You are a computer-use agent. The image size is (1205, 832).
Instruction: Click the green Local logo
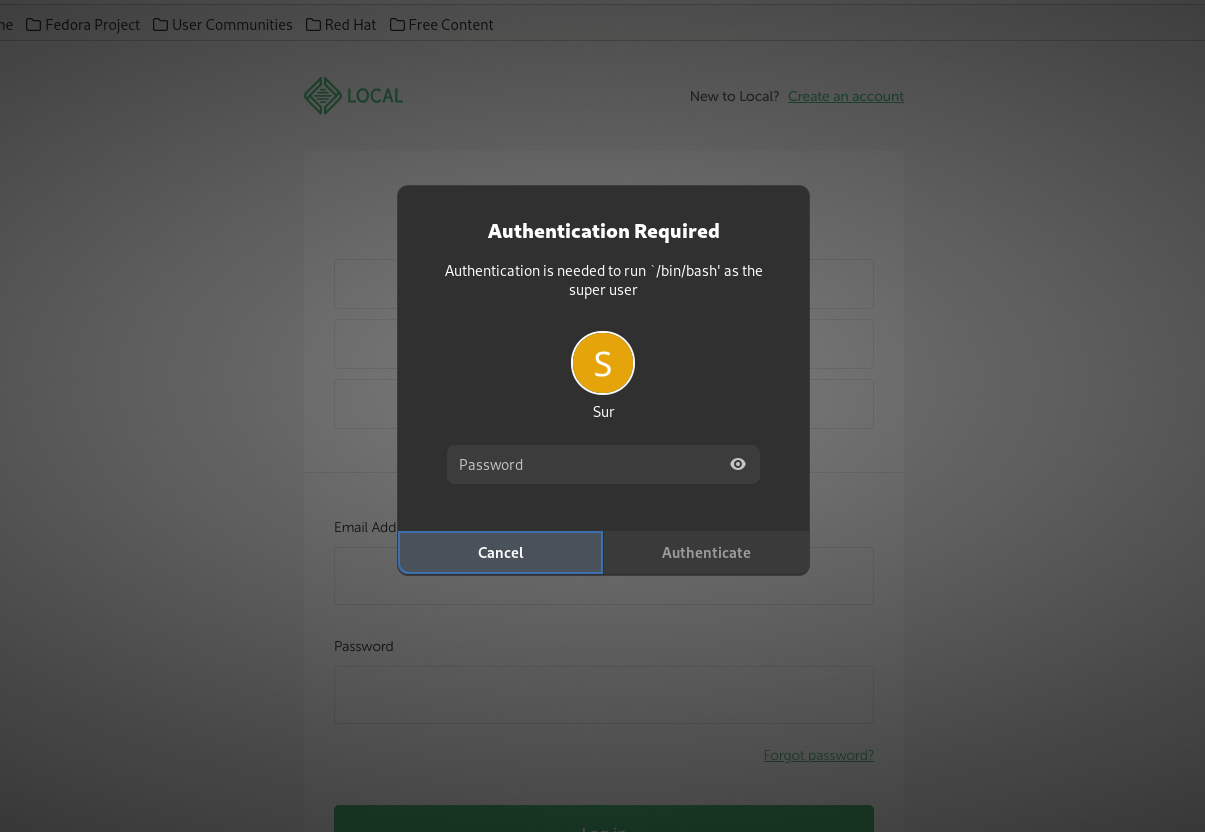353,96
